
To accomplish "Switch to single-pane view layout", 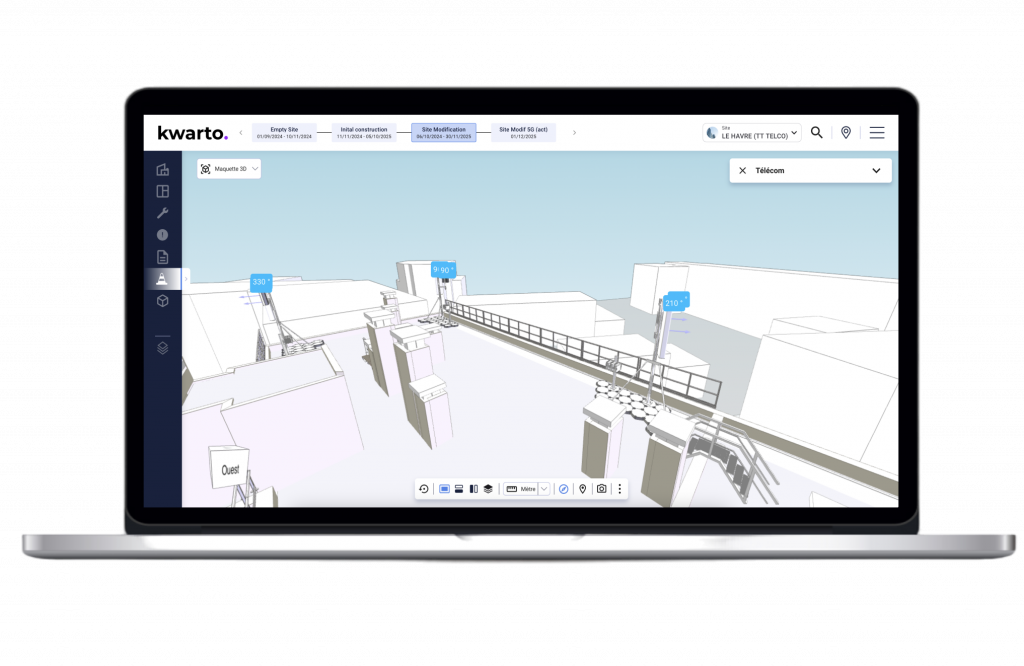I will pyautogui.click(x=444, y=489).
